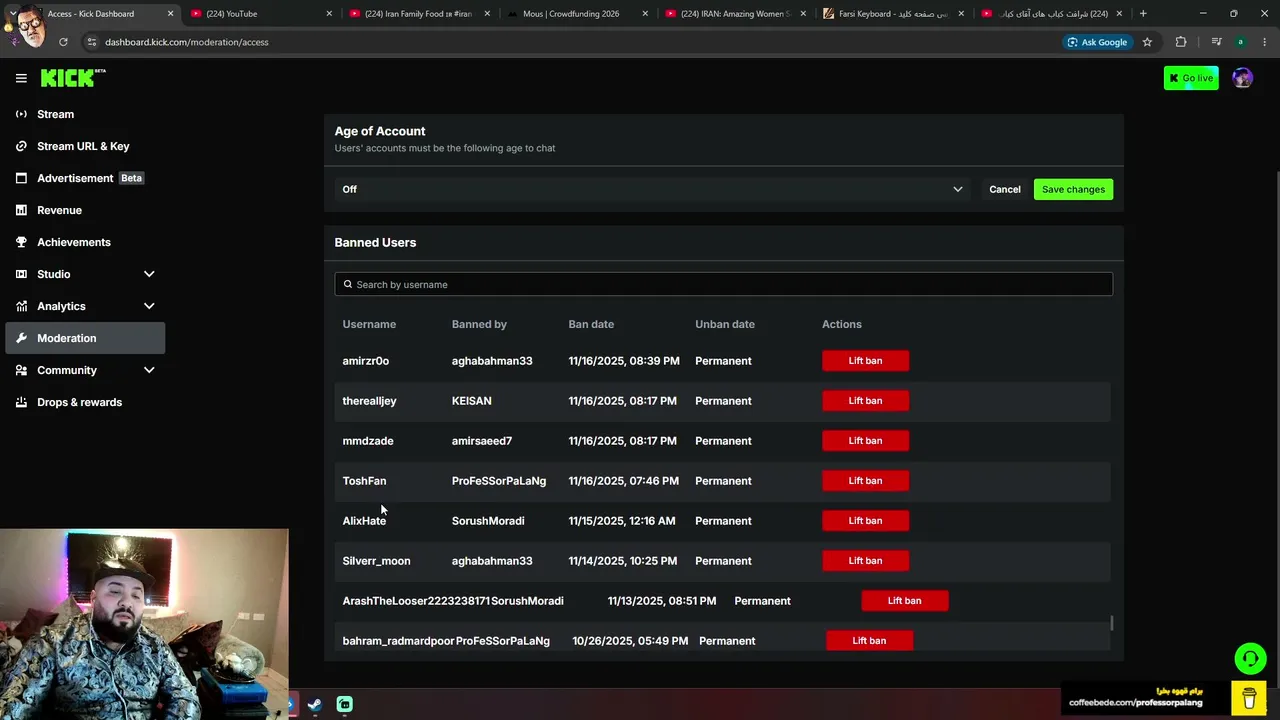Open the Stream section icon
This screenshot has width=1280, height=720.
(21, 114)
